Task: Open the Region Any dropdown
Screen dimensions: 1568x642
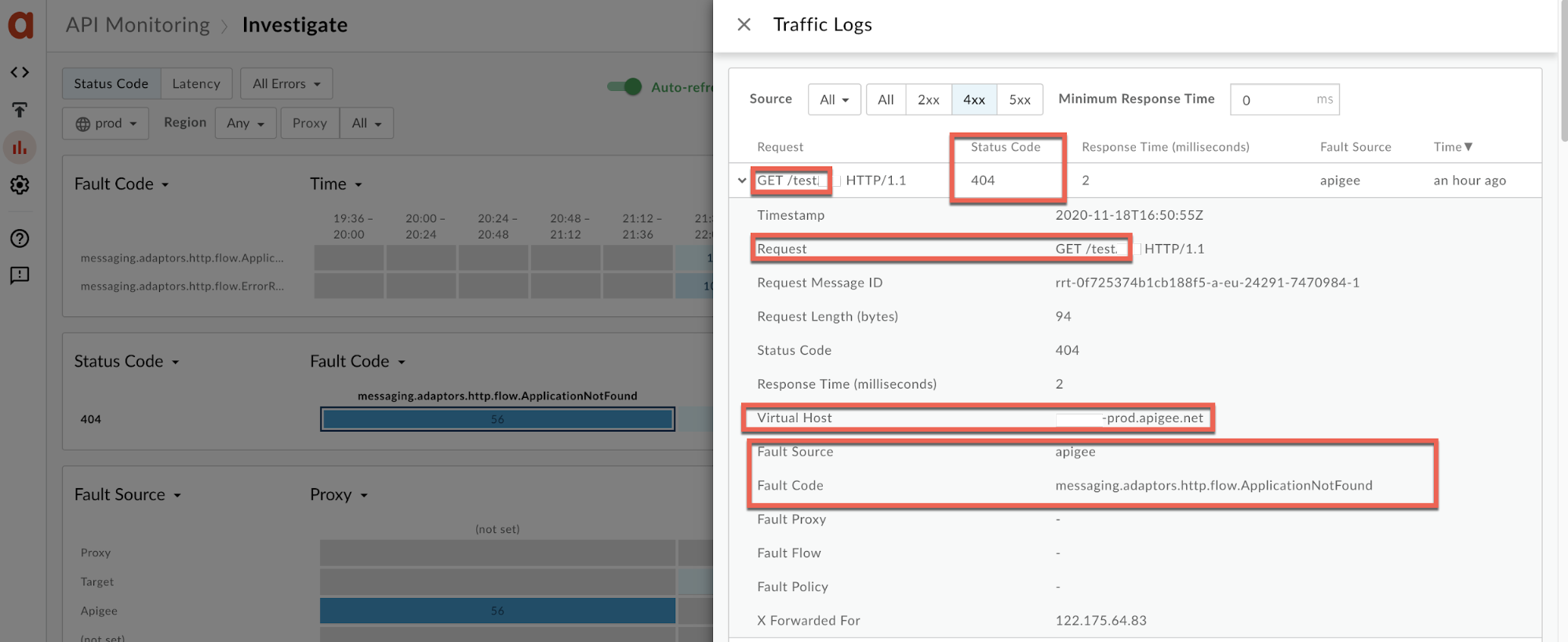Action: click(246, 123)
